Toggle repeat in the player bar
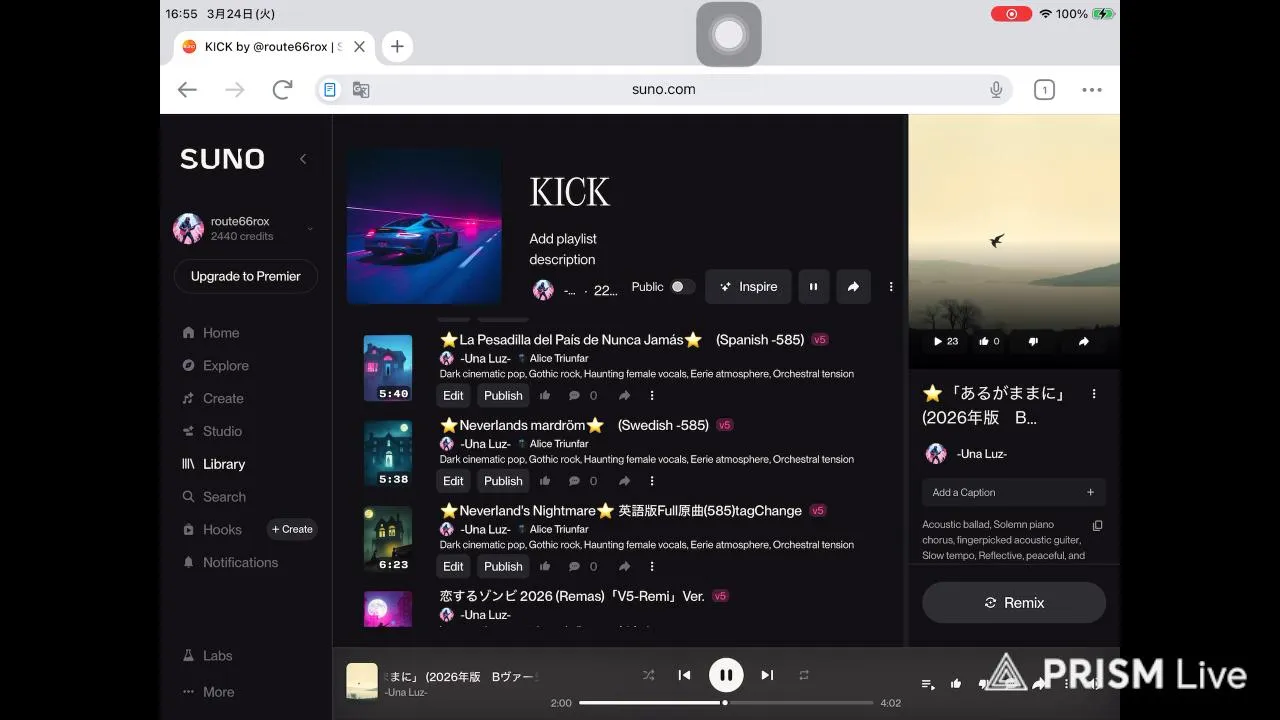This screenshot has height=720, width=1280. click(804, 675)
